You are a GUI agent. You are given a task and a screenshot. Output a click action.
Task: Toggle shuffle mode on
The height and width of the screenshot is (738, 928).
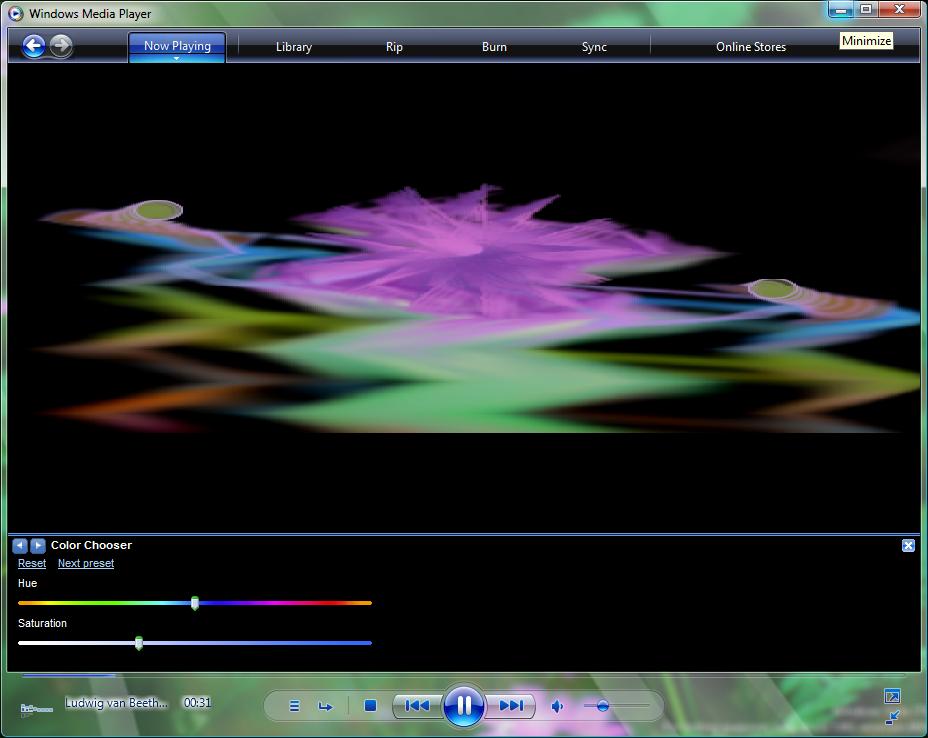295,706
